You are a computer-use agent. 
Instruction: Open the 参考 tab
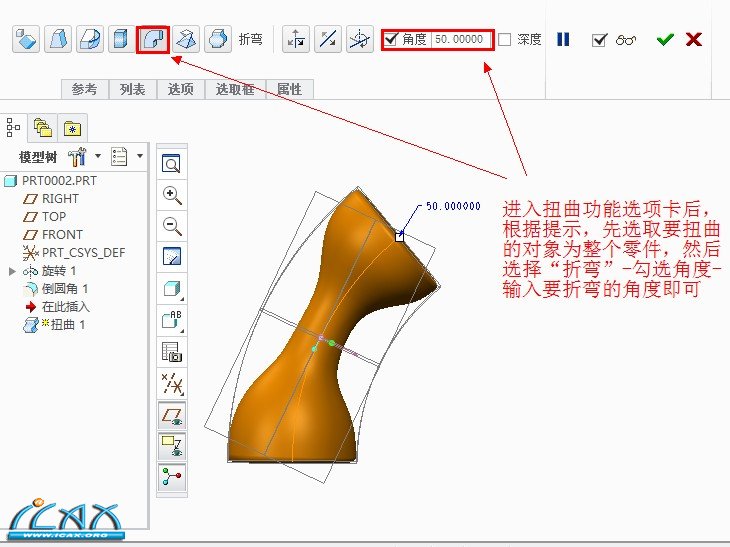85,89
